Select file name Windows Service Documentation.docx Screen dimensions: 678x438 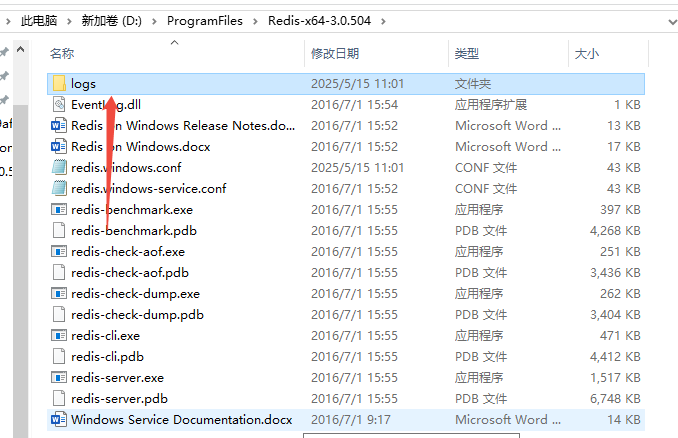(182, 419)
